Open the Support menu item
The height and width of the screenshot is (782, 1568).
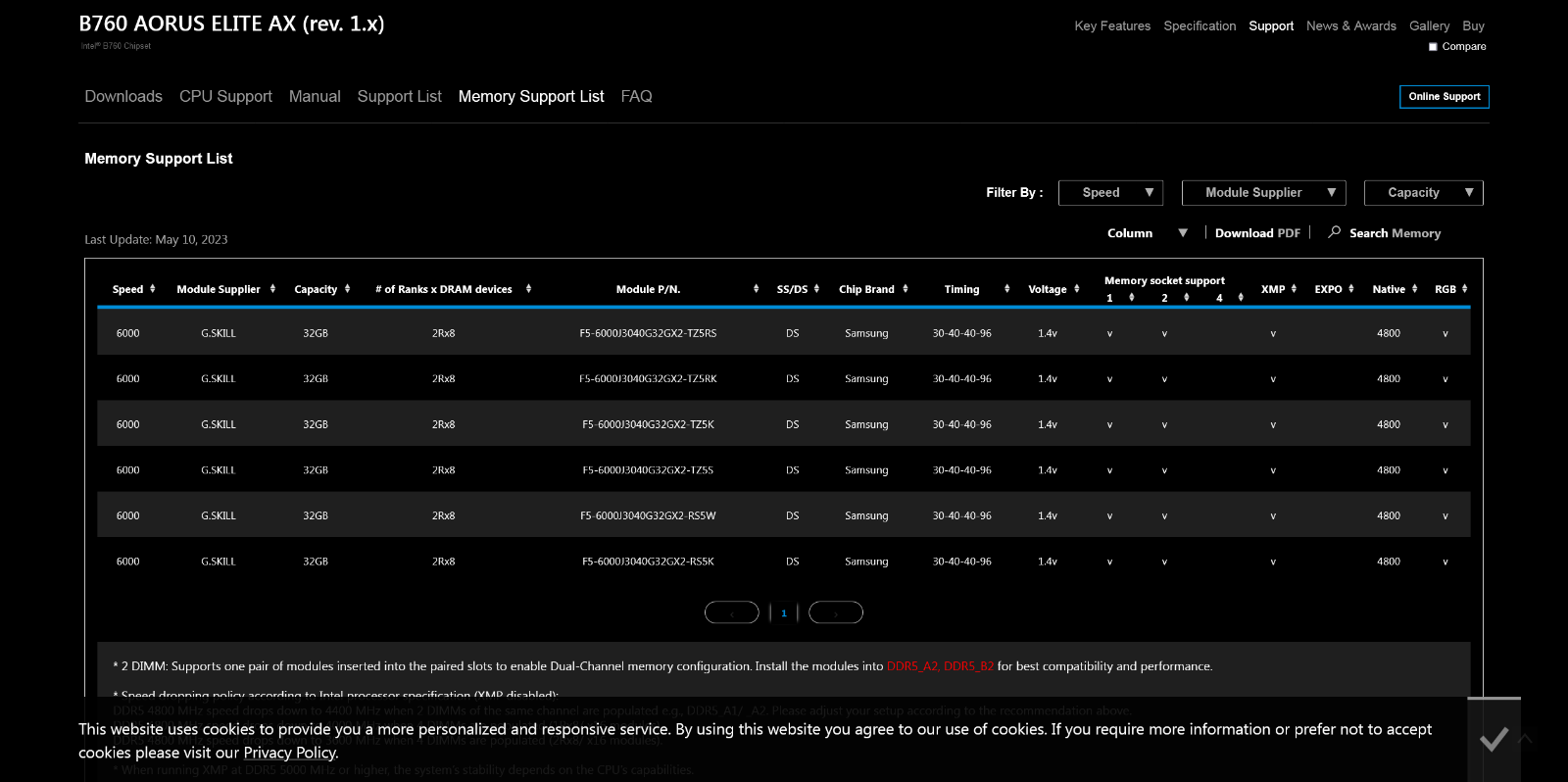coord(1271,26)
